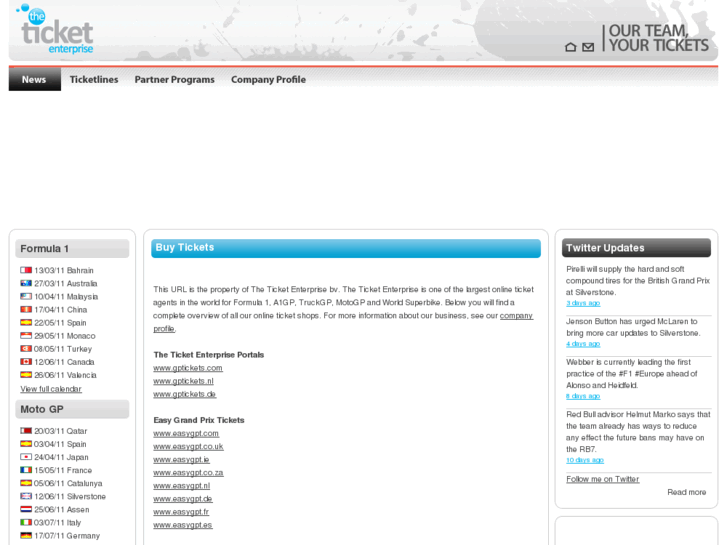Click the France flag icon
Image resolution: width=727 pixels, height=545 pixels.
point(26,470)
